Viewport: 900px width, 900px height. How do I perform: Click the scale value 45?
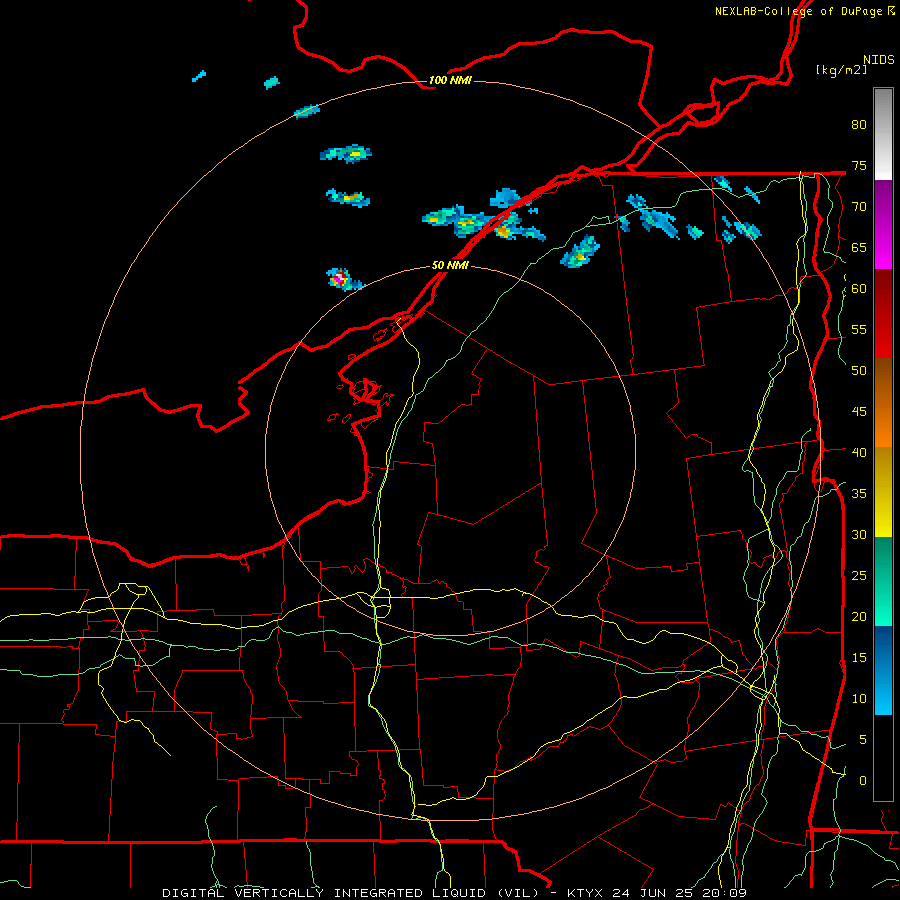(x=859, y=412)
